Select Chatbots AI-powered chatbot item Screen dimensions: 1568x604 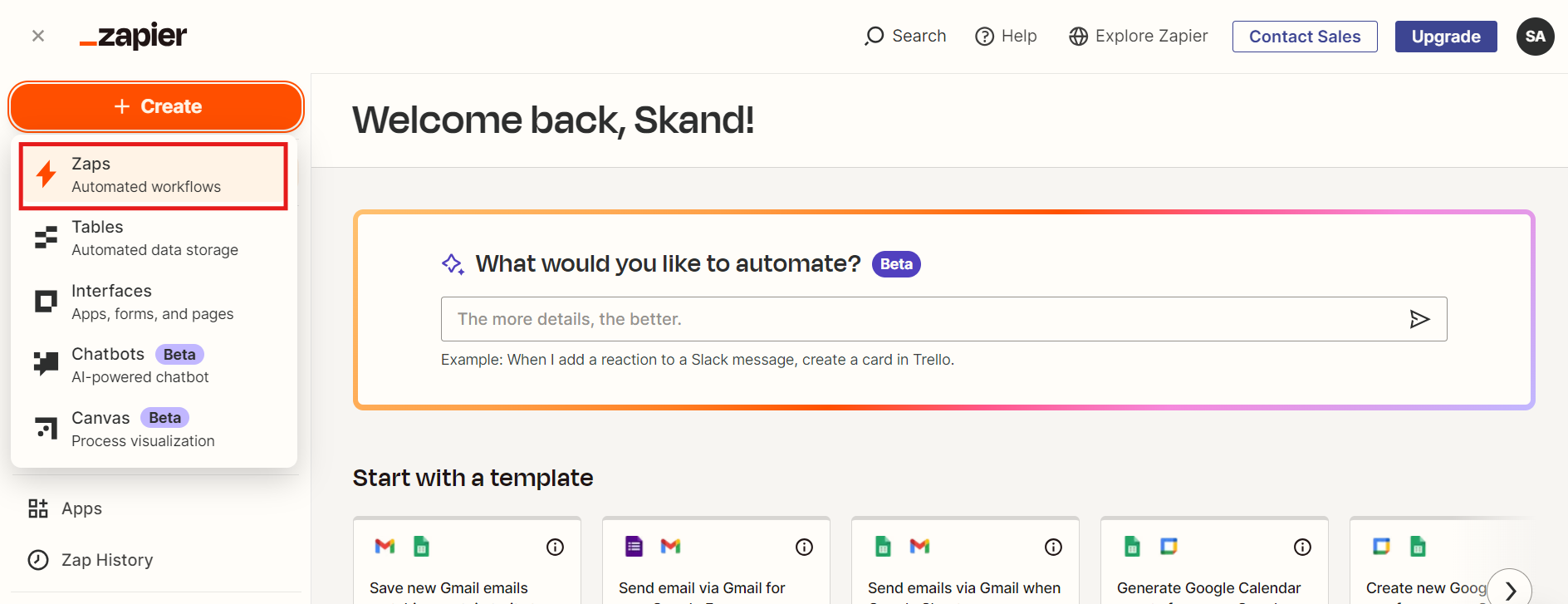154,366
